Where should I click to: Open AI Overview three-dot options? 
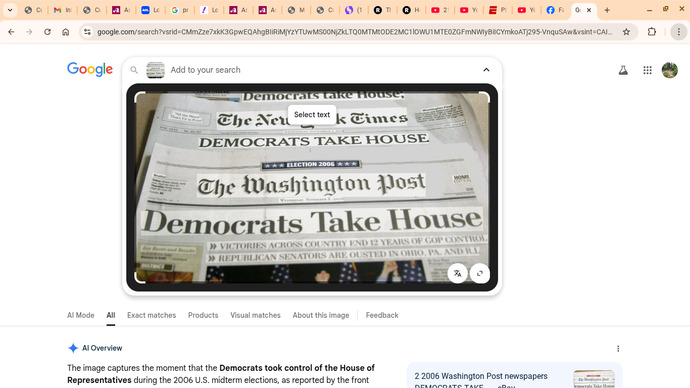click(x=618, y=348)
